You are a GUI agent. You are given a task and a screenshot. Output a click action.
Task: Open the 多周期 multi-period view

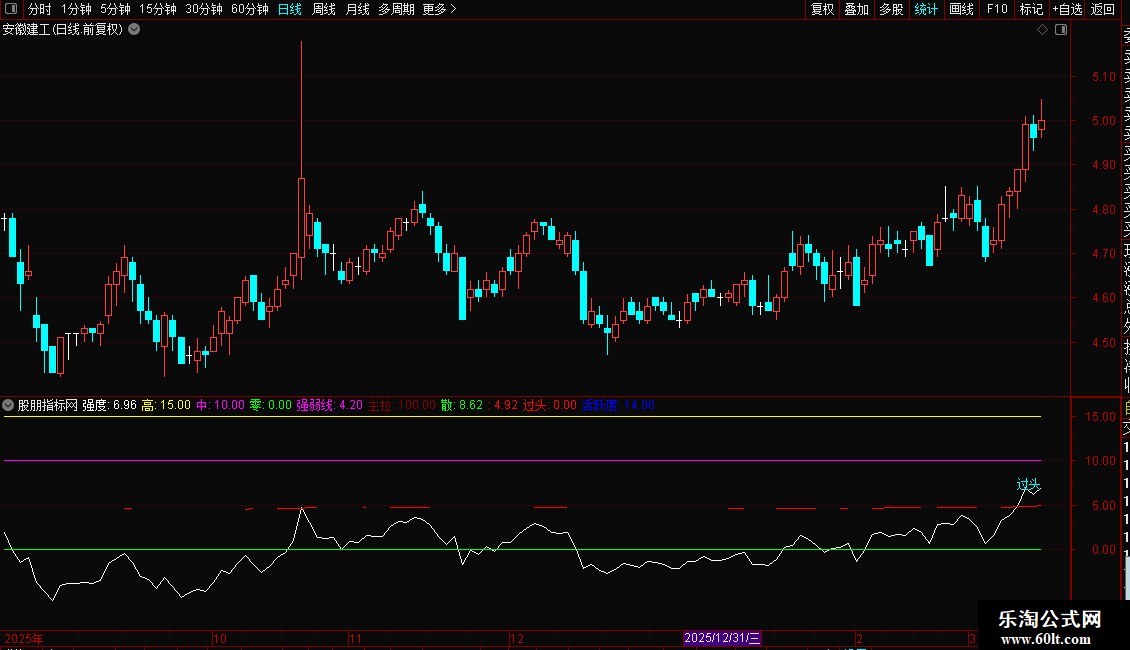(x=396, y=9)
